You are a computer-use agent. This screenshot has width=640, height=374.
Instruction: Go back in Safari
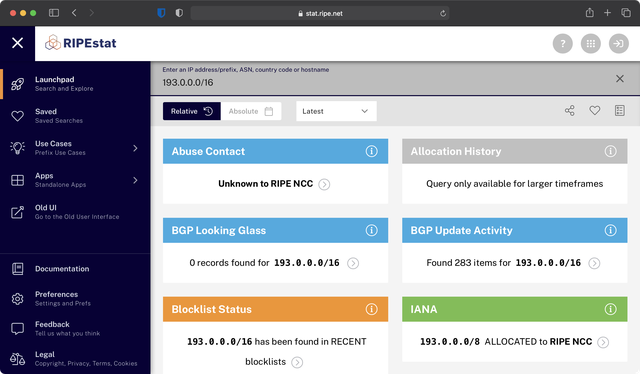(74, 13)
